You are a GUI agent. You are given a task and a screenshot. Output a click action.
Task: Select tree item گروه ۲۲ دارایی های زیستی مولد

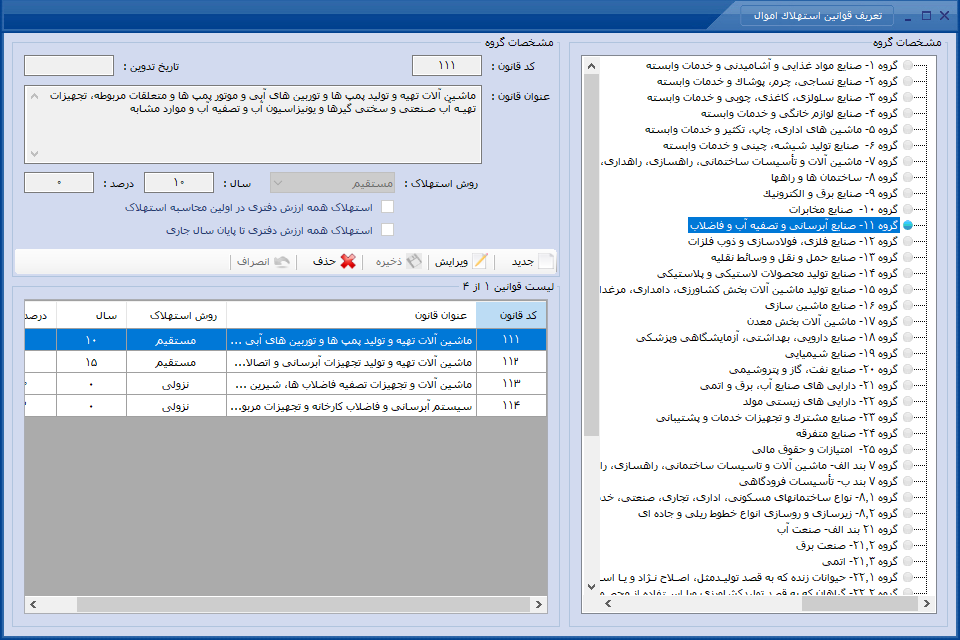[820, 402]
